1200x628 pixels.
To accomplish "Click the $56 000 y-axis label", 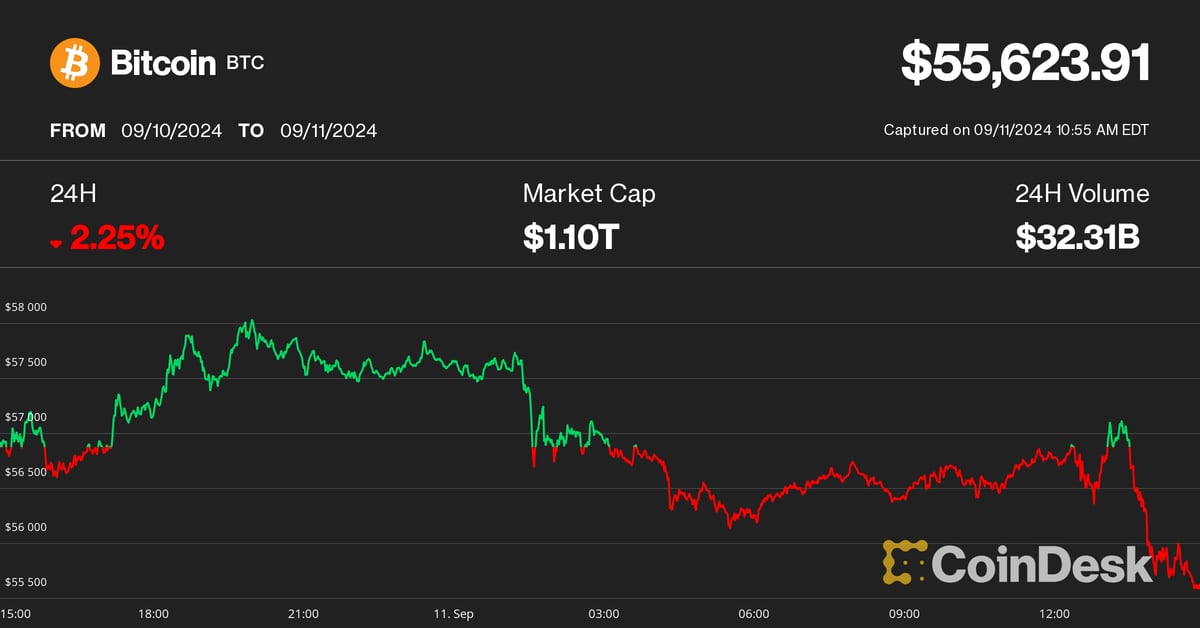I will coord(27,527).
